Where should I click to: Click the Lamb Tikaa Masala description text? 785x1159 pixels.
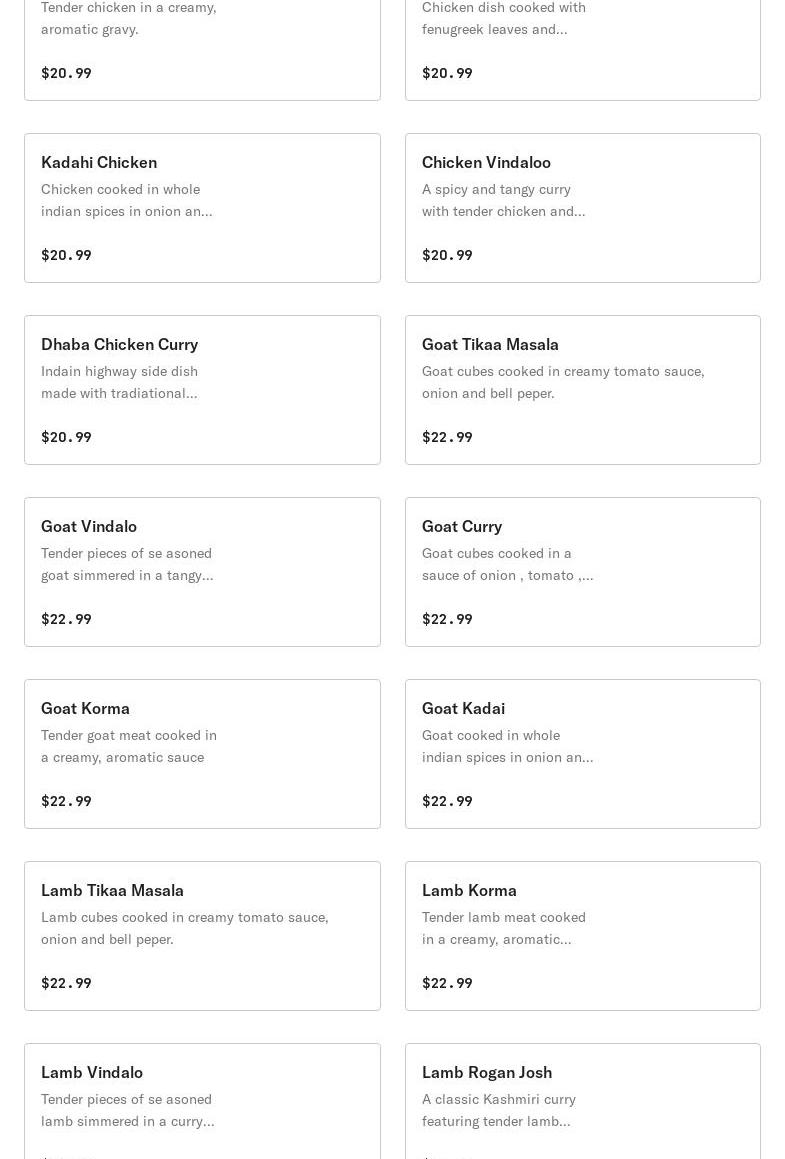tap(184, 928)
